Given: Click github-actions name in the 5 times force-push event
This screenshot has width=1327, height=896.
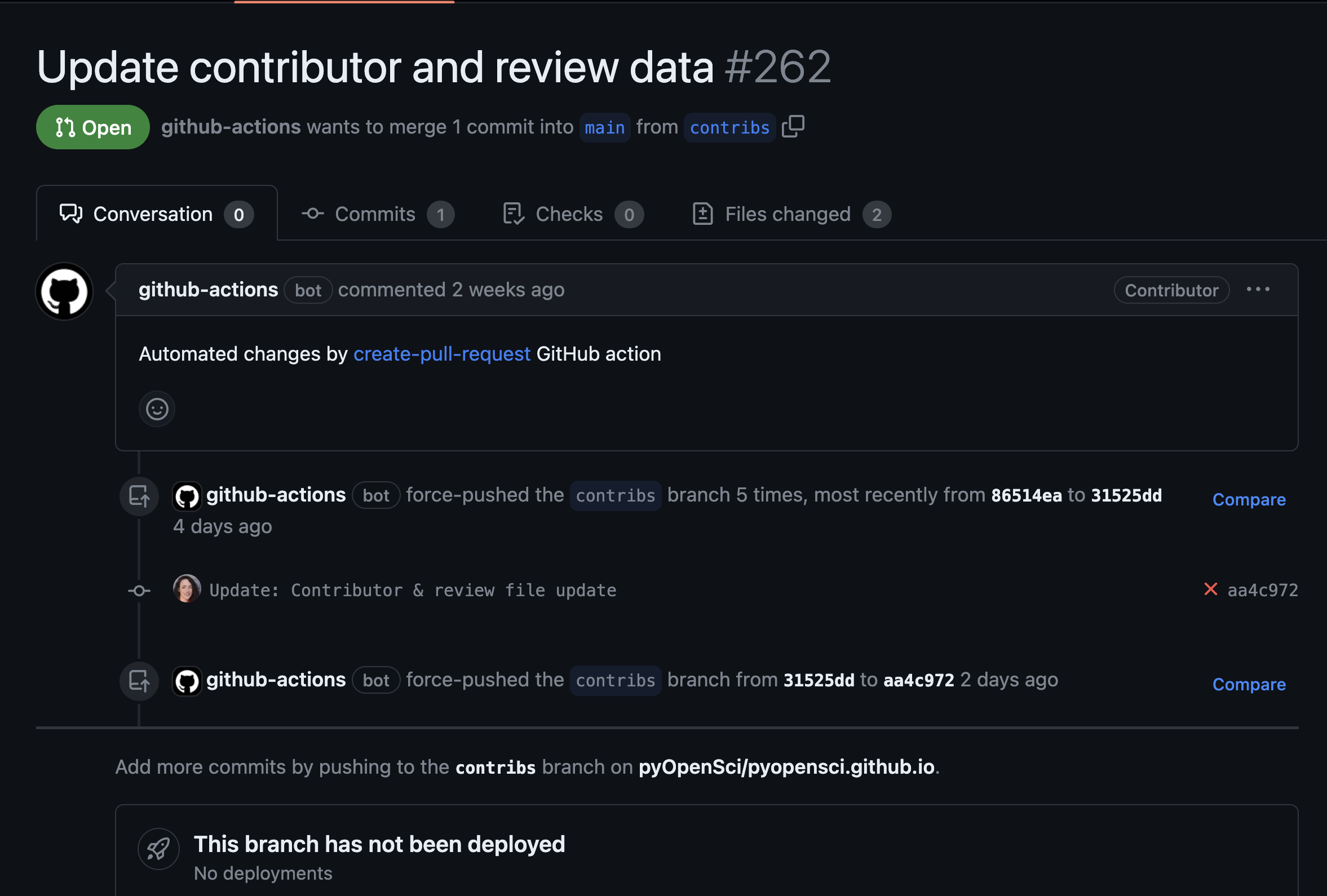Looking at the screenshot, I should 276,495.
